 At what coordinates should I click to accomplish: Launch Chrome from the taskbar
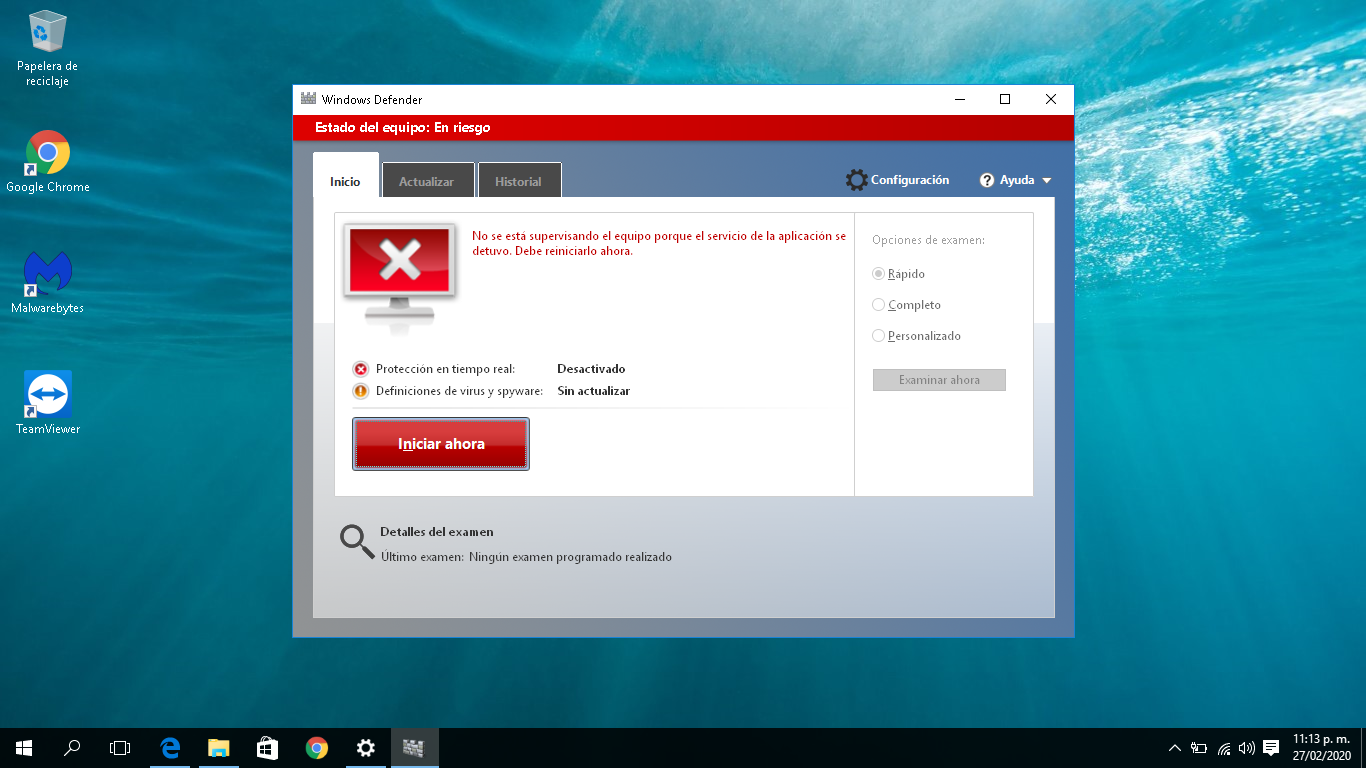317,748
